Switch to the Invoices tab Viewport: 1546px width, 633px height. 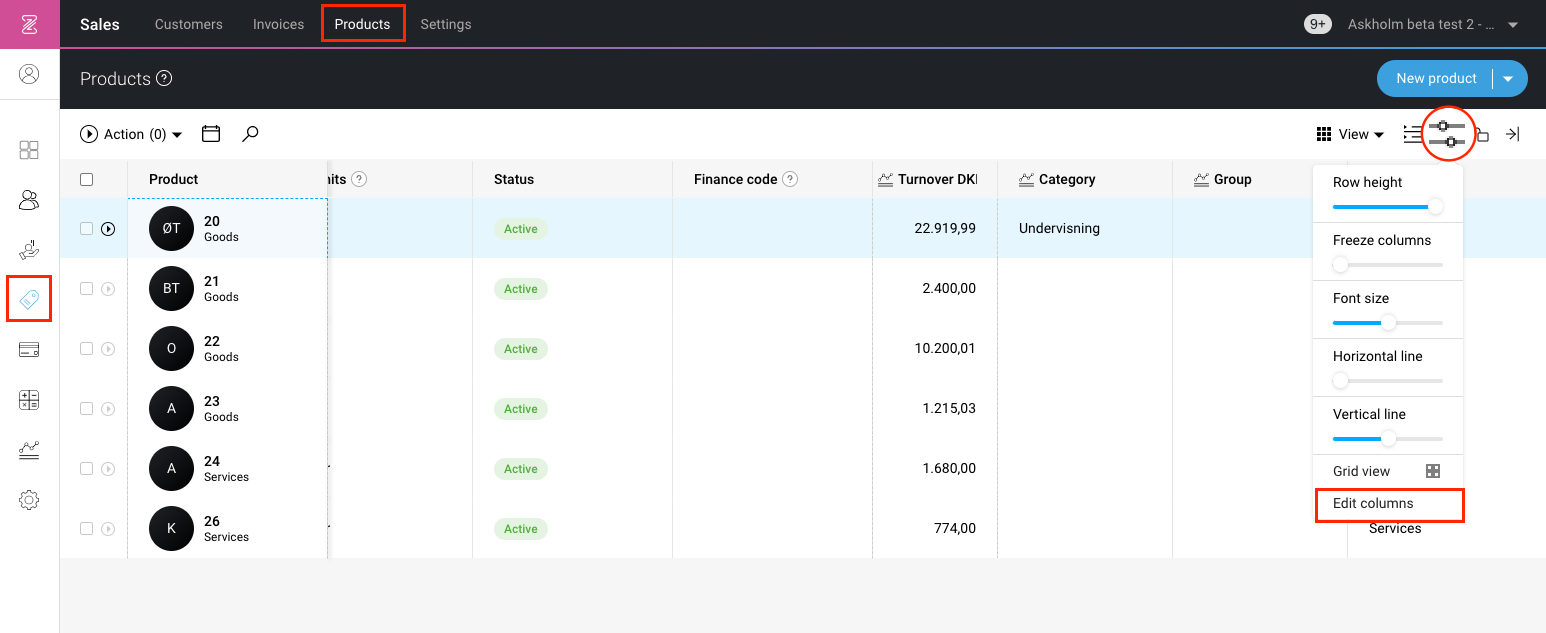(x=278, y=24)
